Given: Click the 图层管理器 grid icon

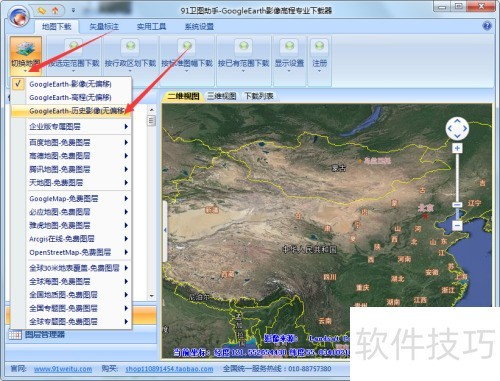Looking at the screenshot, I should 15,334.
